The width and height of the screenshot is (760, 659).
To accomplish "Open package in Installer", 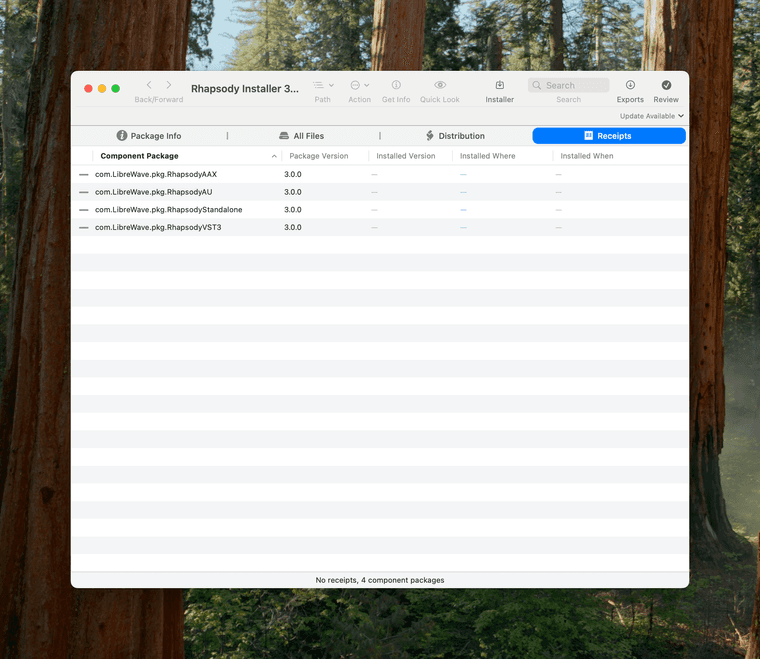I will coord(500,85).
